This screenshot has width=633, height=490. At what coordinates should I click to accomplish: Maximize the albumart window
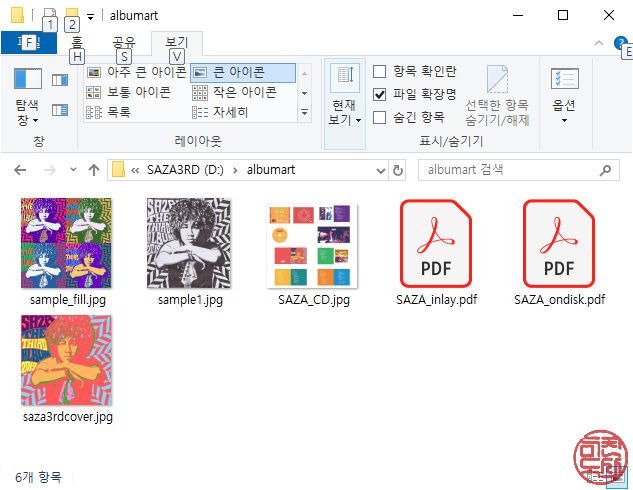click(x=563, y=15)
